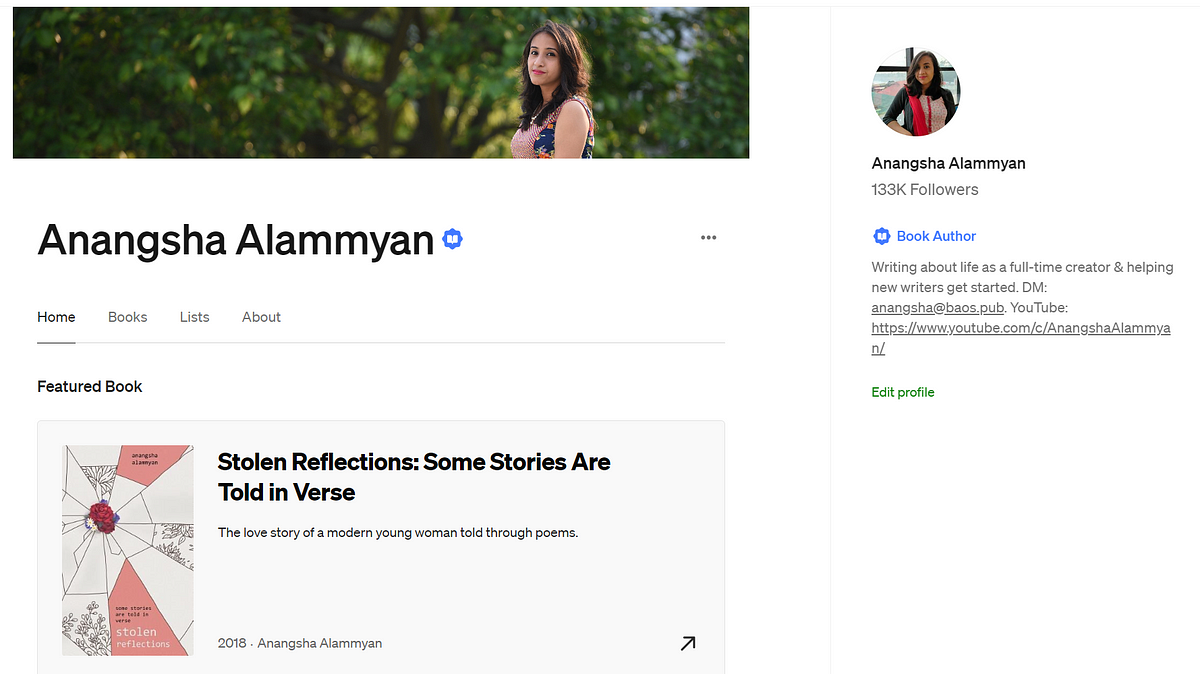Open the Stolen Reflections book title
The width and height of the screenshot is (1200, 674).
point(414,477)
